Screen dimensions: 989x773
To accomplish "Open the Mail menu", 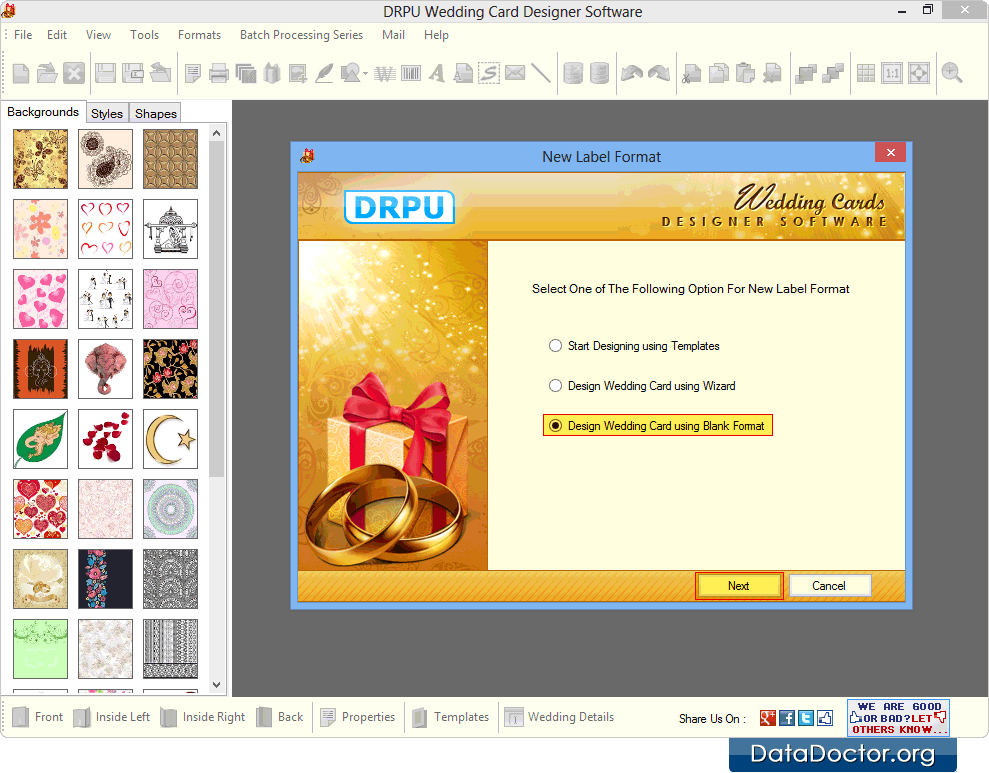I will click(x=394, y=35).
